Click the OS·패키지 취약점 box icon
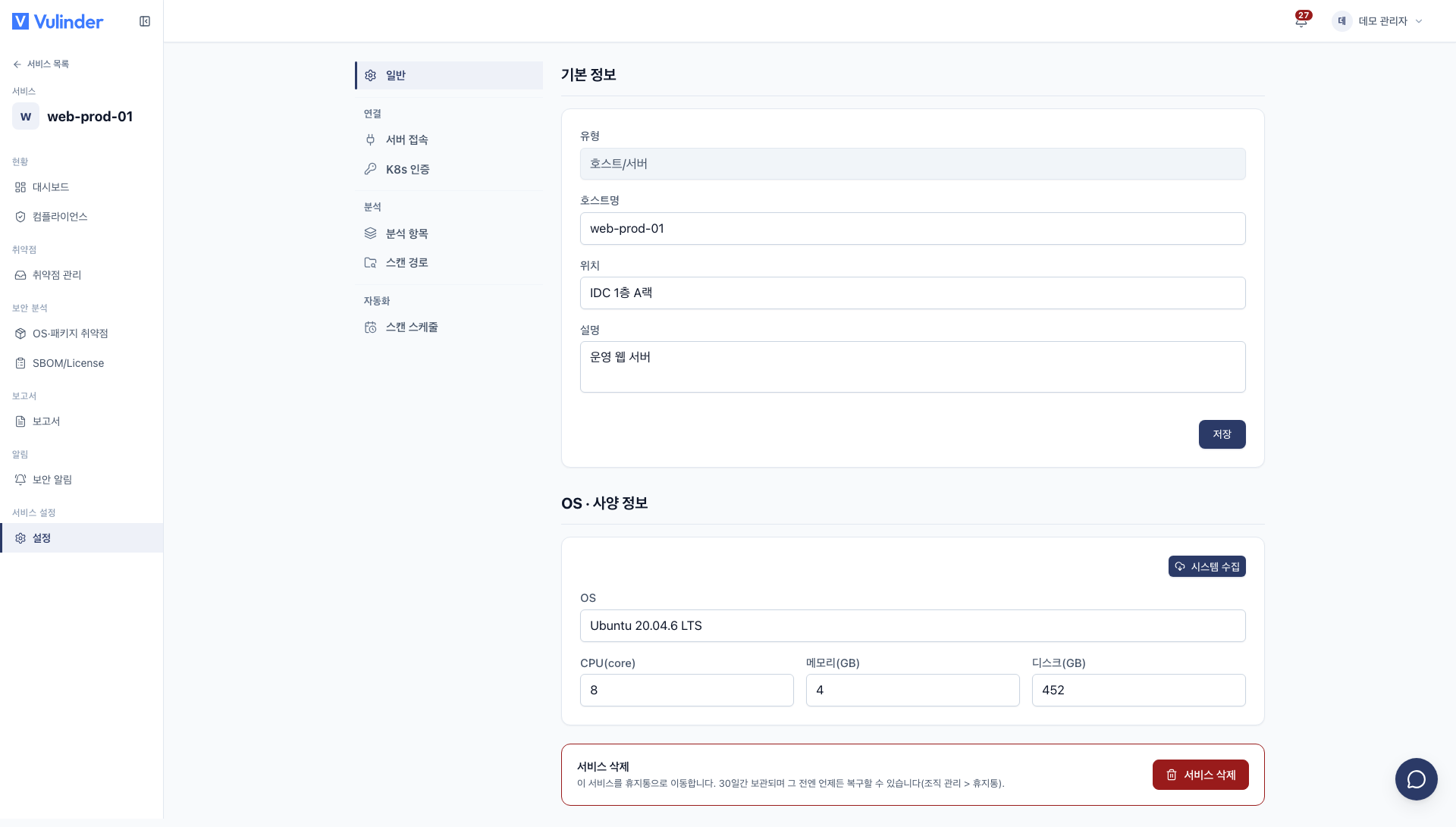The image size is (1456, 827). point(20,334)
